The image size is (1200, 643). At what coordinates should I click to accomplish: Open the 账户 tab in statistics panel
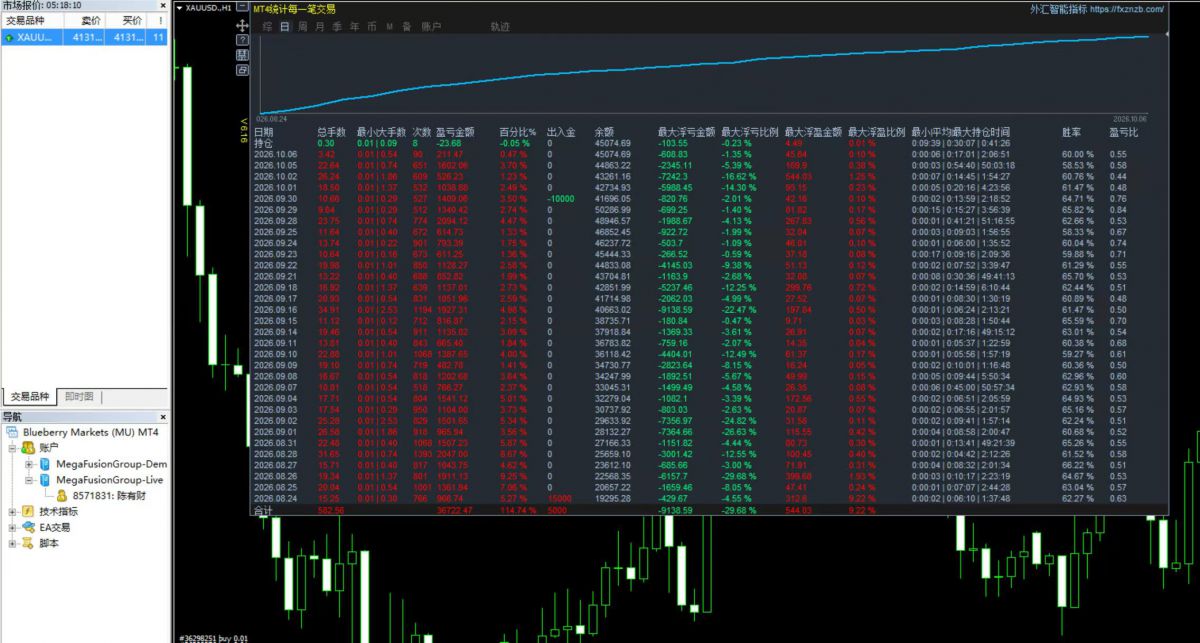coord(431,26)
